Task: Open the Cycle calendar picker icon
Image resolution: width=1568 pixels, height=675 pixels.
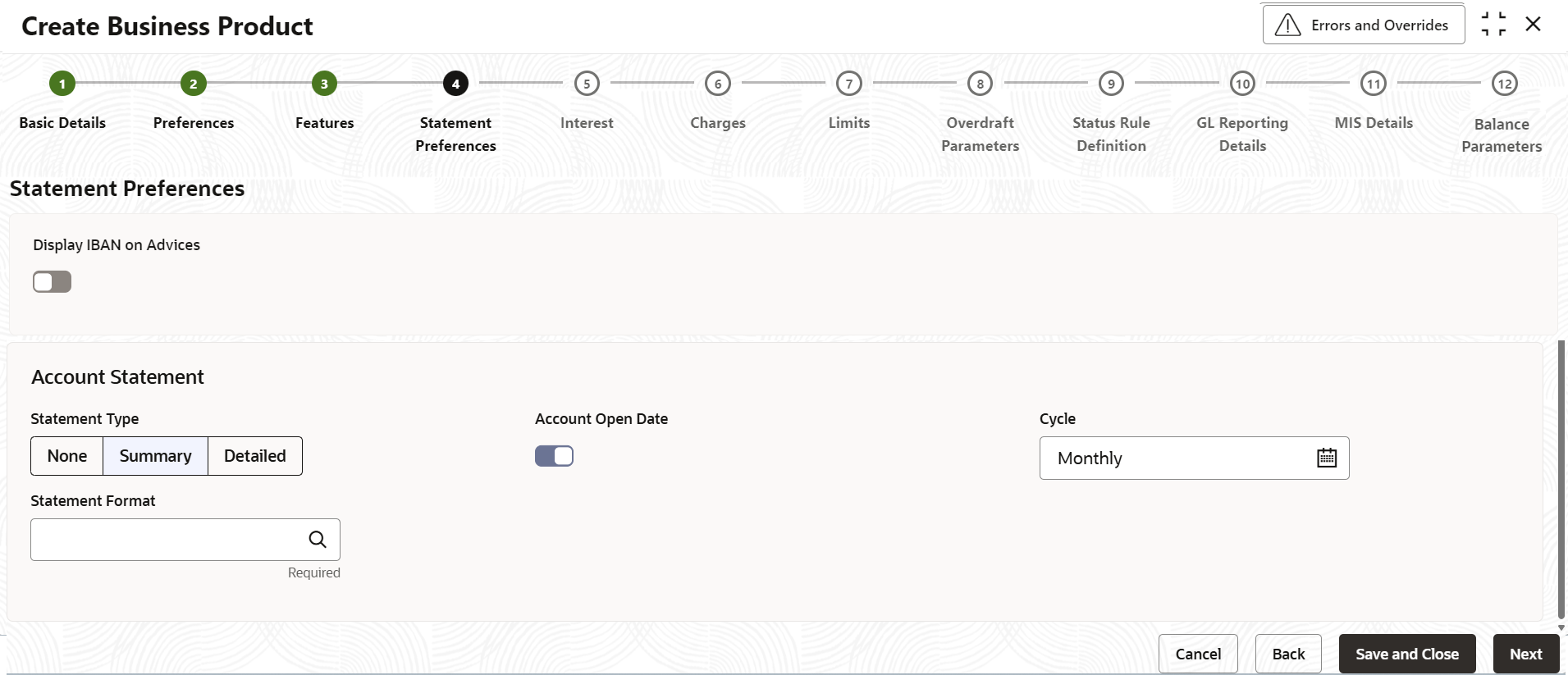Action: coord(1327,458)
